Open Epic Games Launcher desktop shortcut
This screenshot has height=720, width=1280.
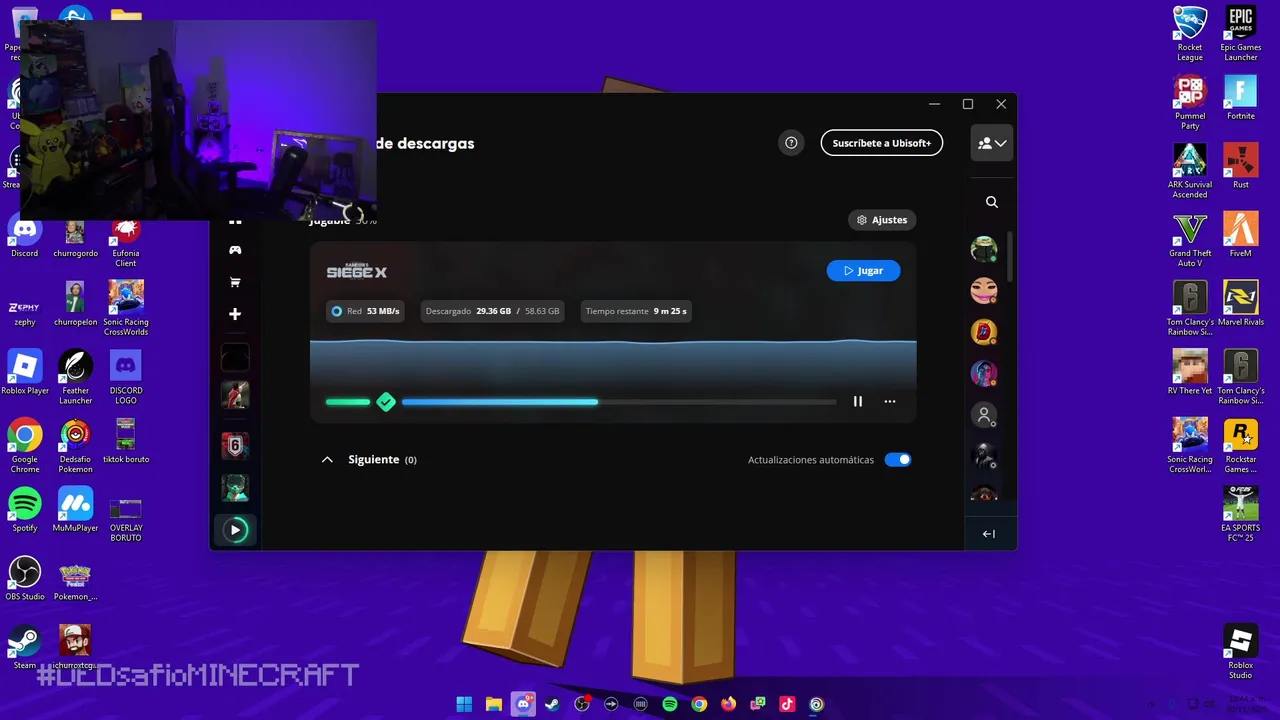tap(1240, 34)
